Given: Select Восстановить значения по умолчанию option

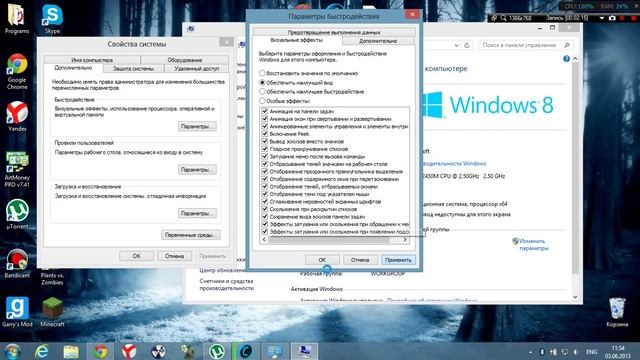Looking at the screenshot, I should tap(309, 73).
